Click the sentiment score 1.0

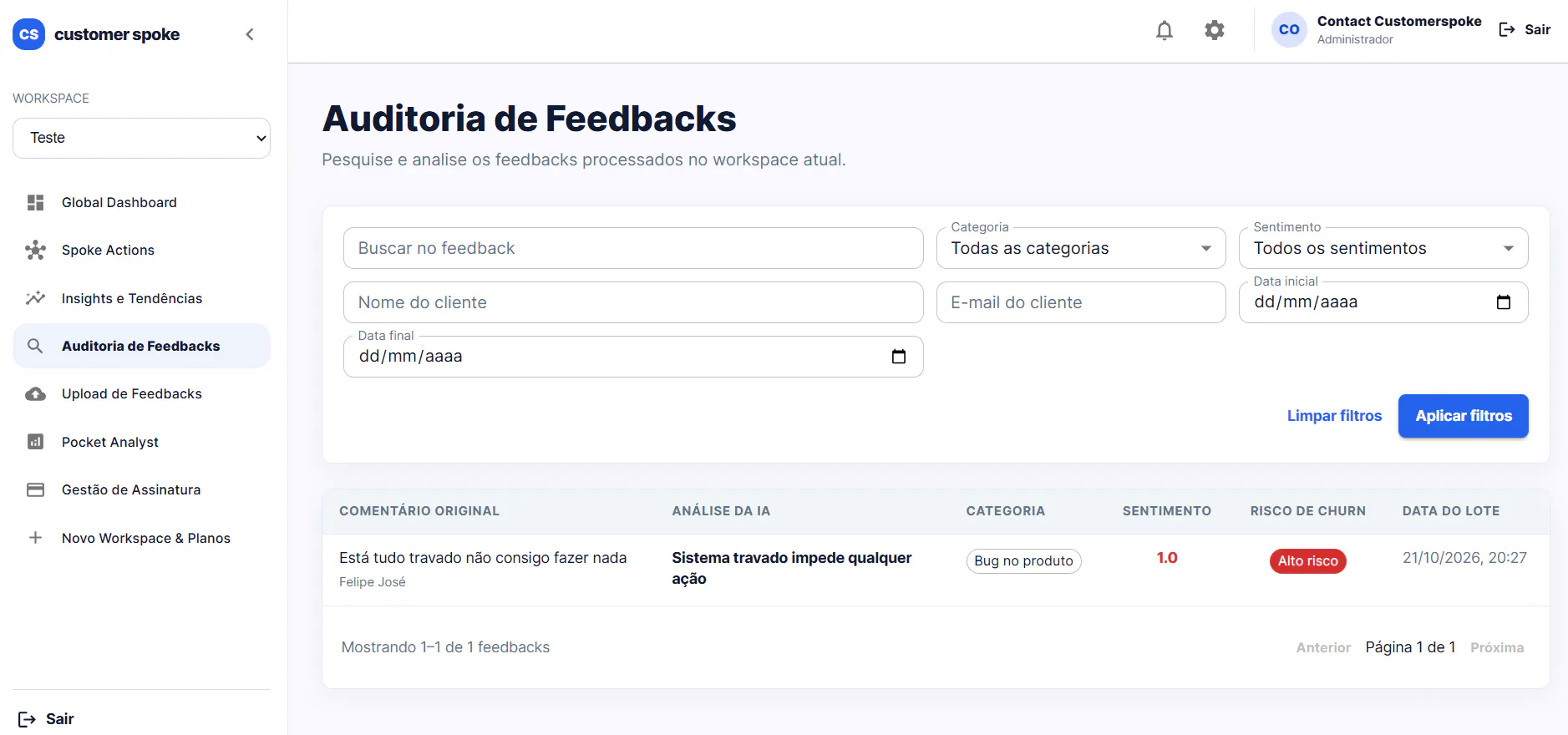(x=1167, y=558)
